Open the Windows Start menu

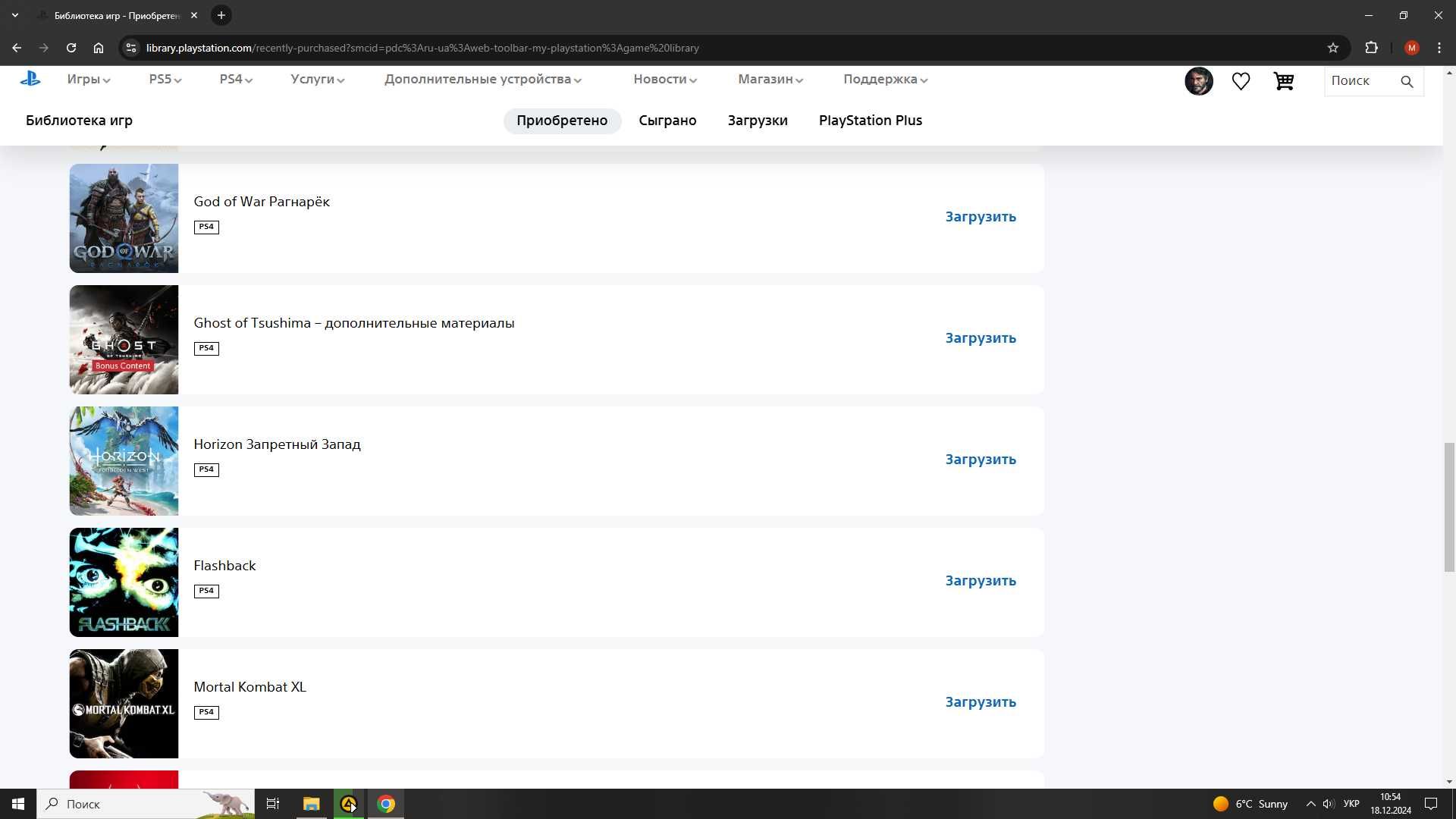[18, 804]
